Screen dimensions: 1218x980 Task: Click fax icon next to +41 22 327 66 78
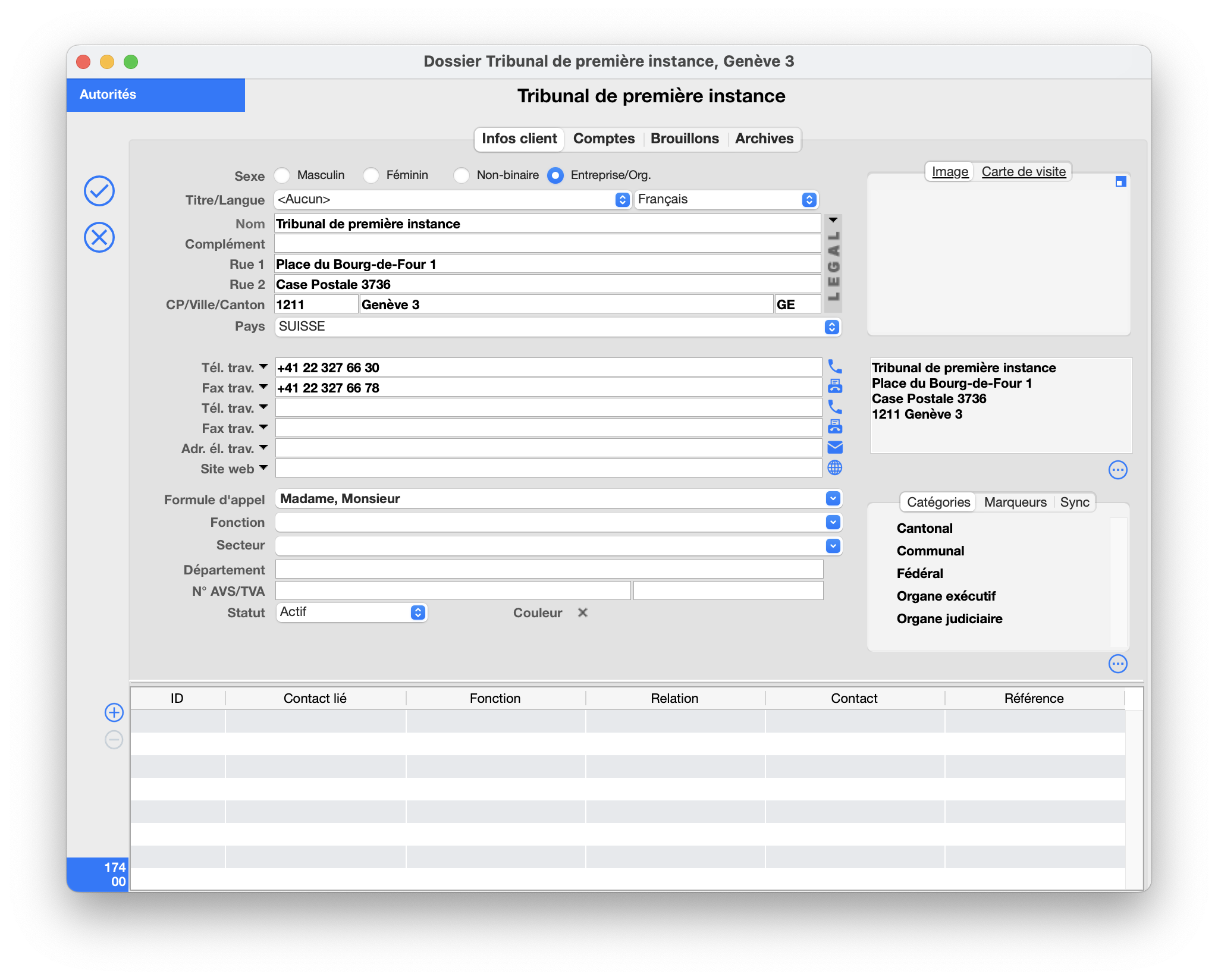[x=835, y=387]
